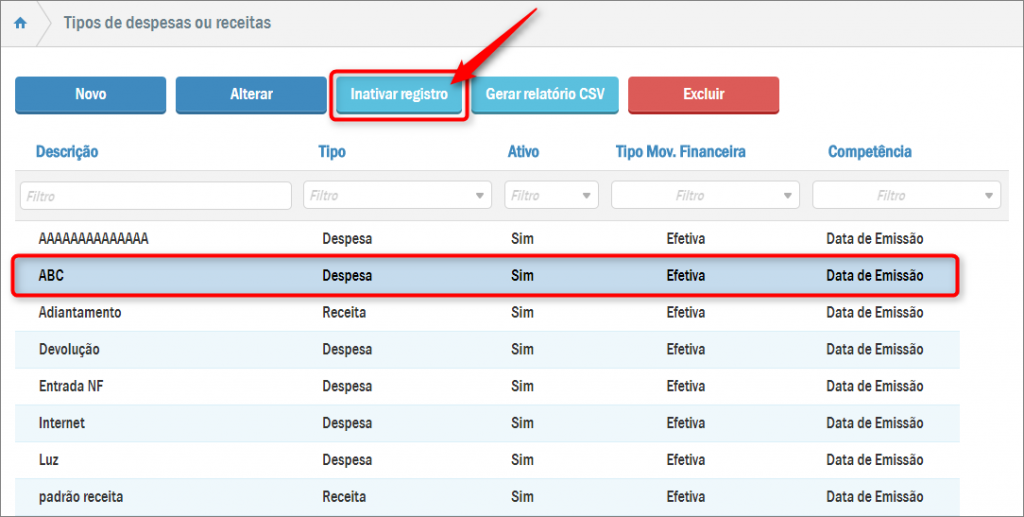
Task: Expand the Ativo filter dropdown
Action: point(551,196)
